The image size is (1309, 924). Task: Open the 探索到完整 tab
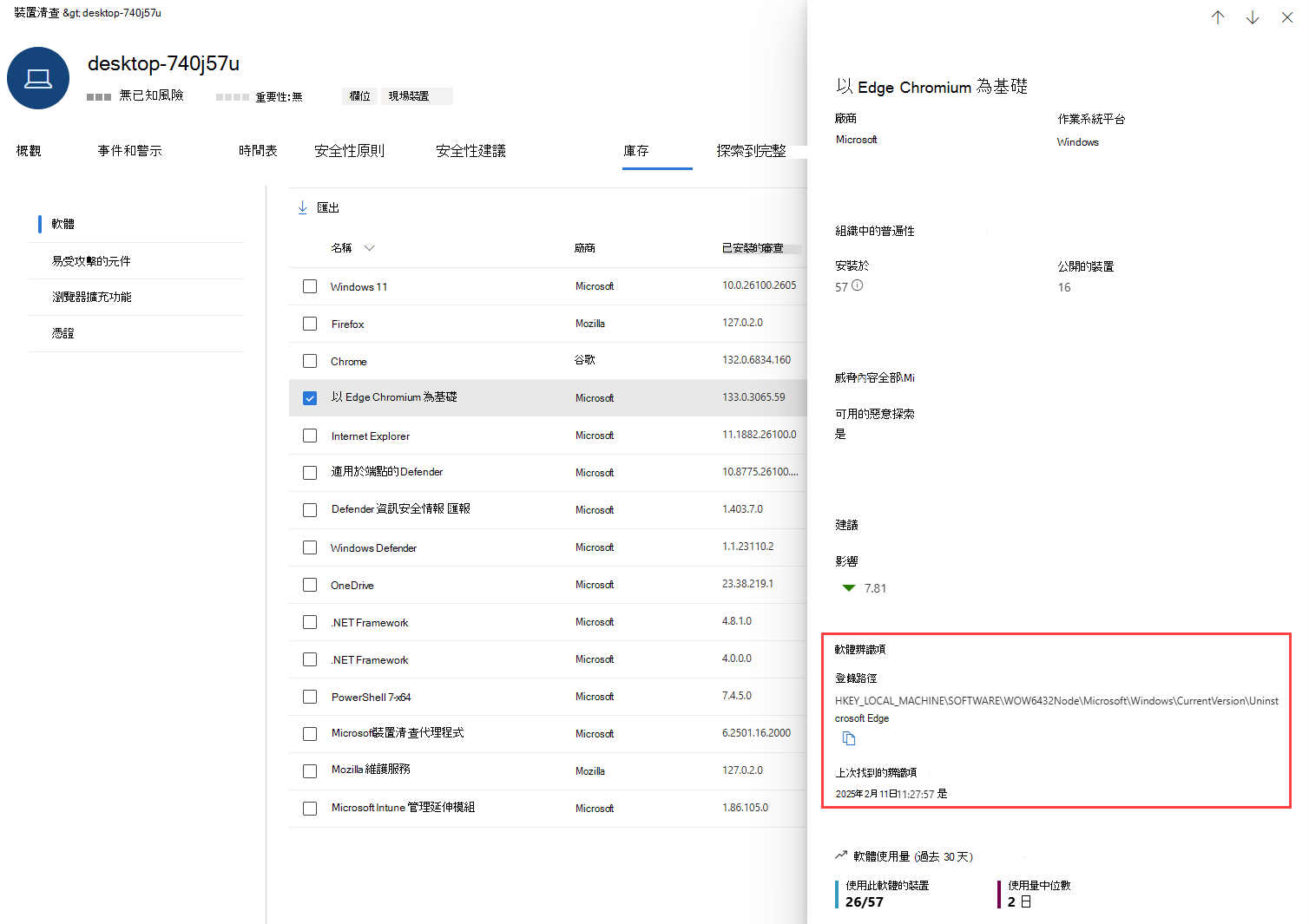(751, 151)
